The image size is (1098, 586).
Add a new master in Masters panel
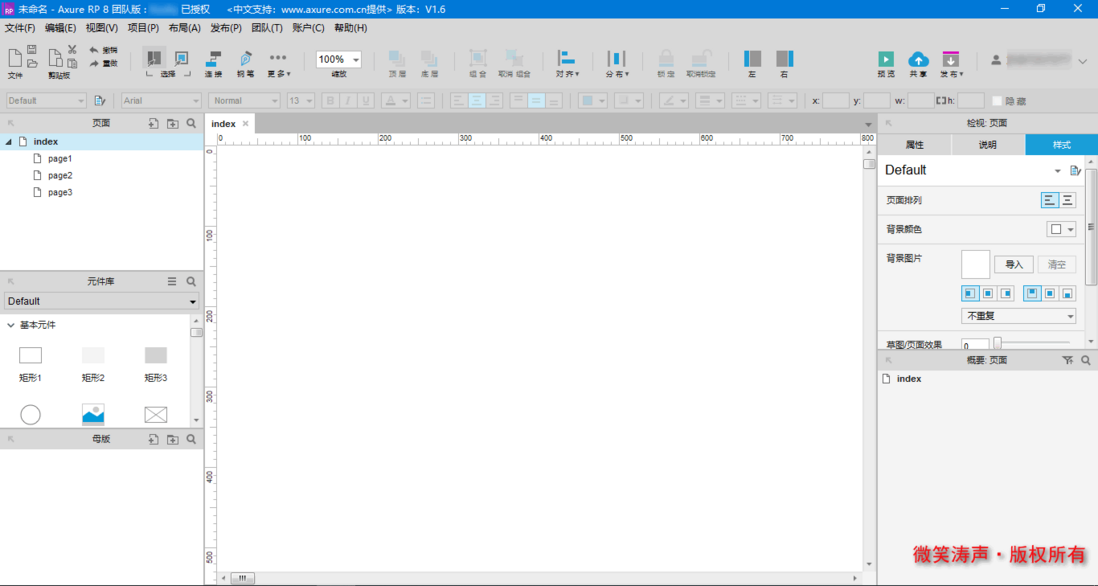(x=153, y=440)
